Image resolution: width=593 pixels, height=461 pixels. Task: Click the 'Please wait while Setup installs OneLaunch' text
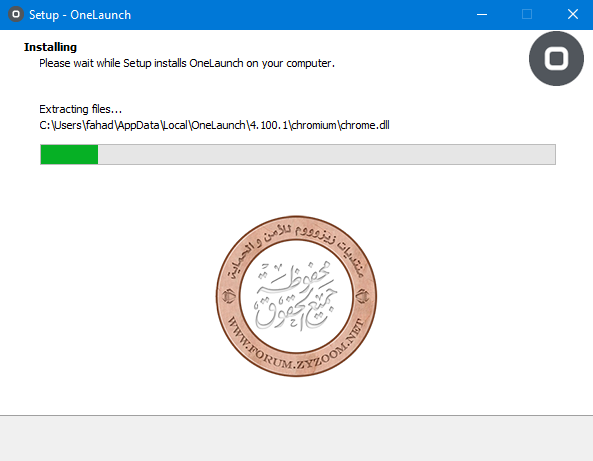pyautogui.click(x=187, y=63)
